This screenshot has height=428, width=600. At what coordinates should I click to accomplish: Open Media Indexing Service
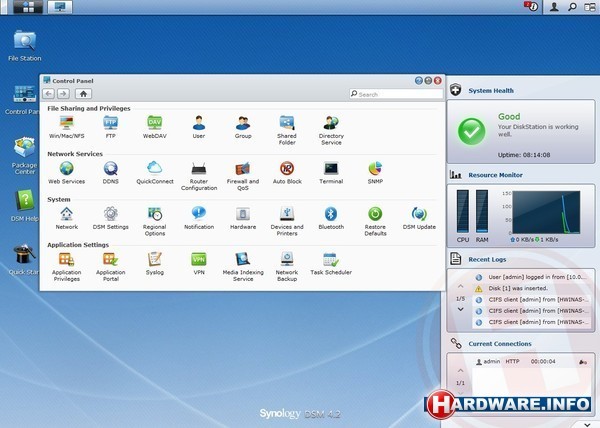[243, 267]
